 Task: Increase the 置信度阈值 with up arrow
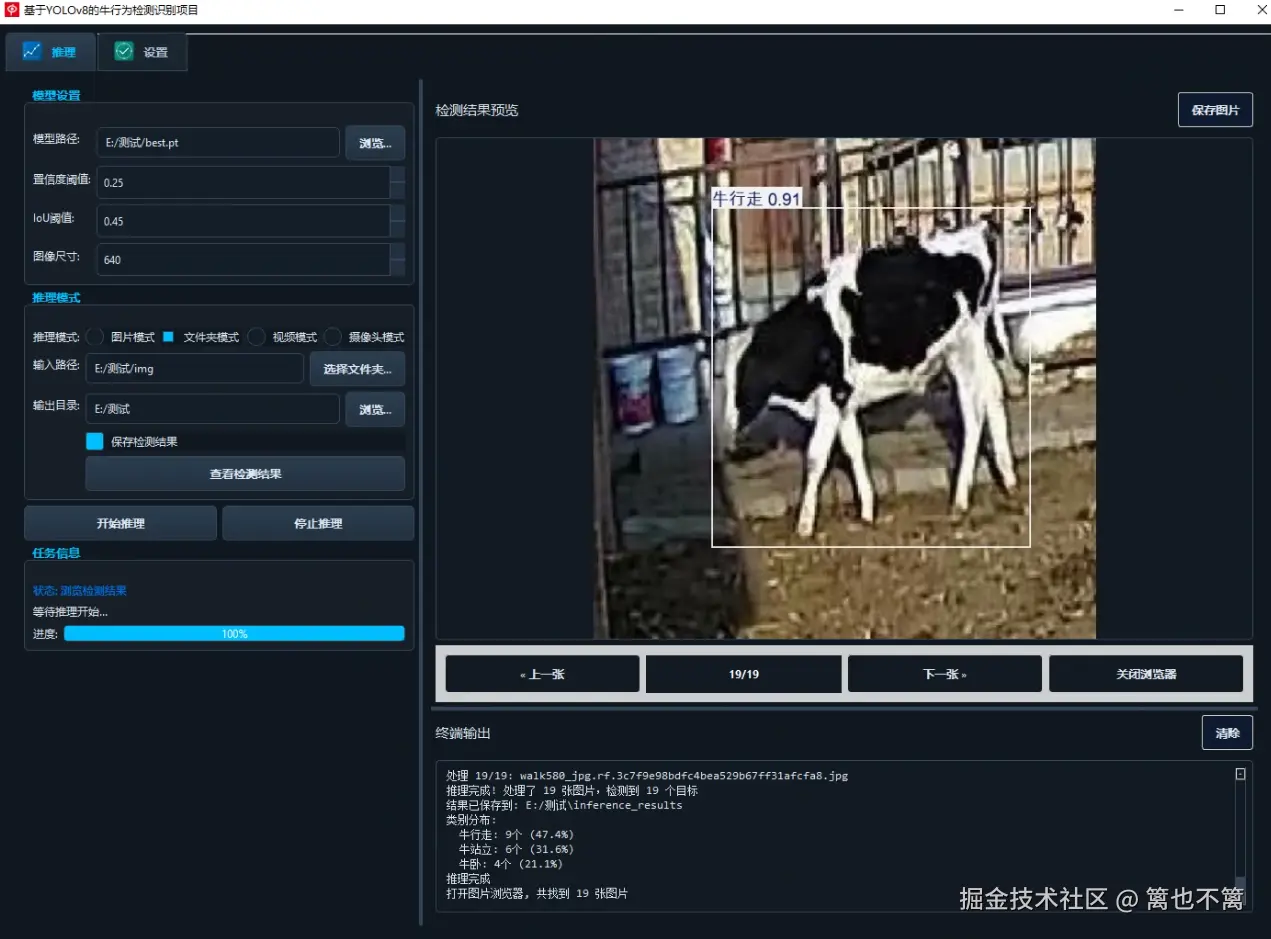point(398,174)
